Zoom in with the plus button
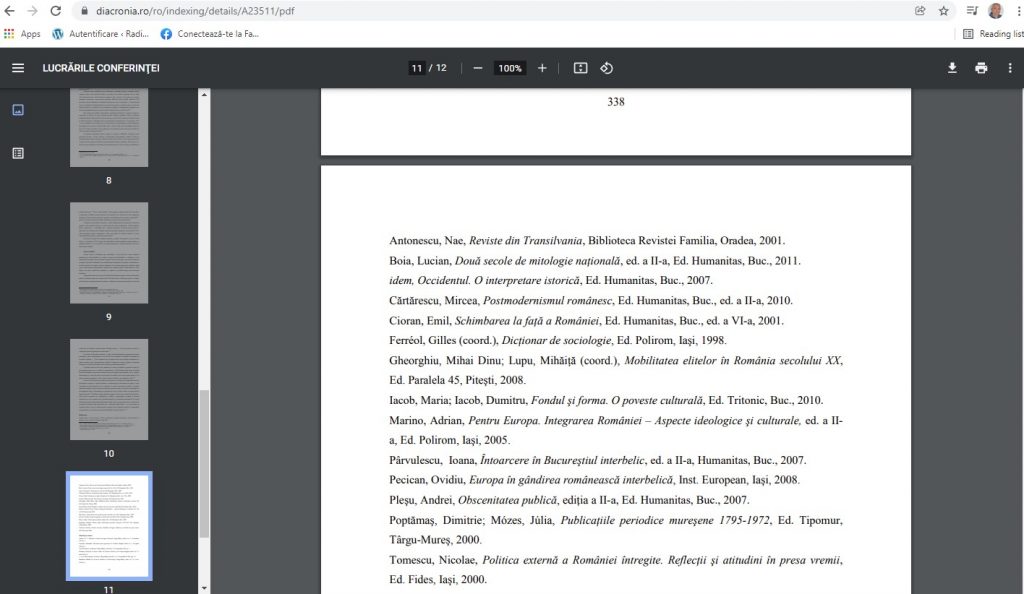This screenshot has width=1024, height=594. (x=542, y=68)
